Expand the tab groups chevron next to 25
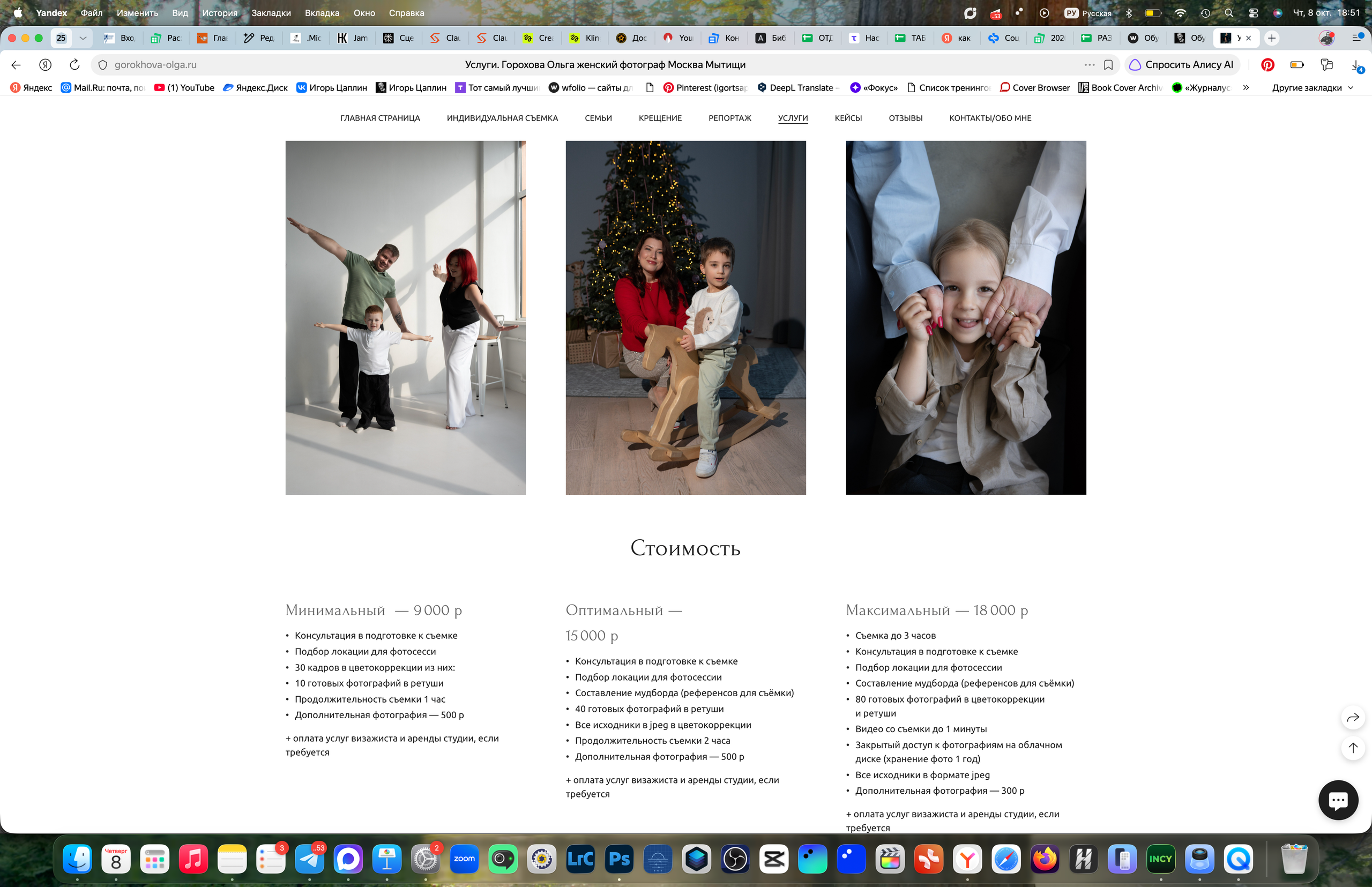The width and height of the screenshot is (1372, 887). click(x=83, y=38)
